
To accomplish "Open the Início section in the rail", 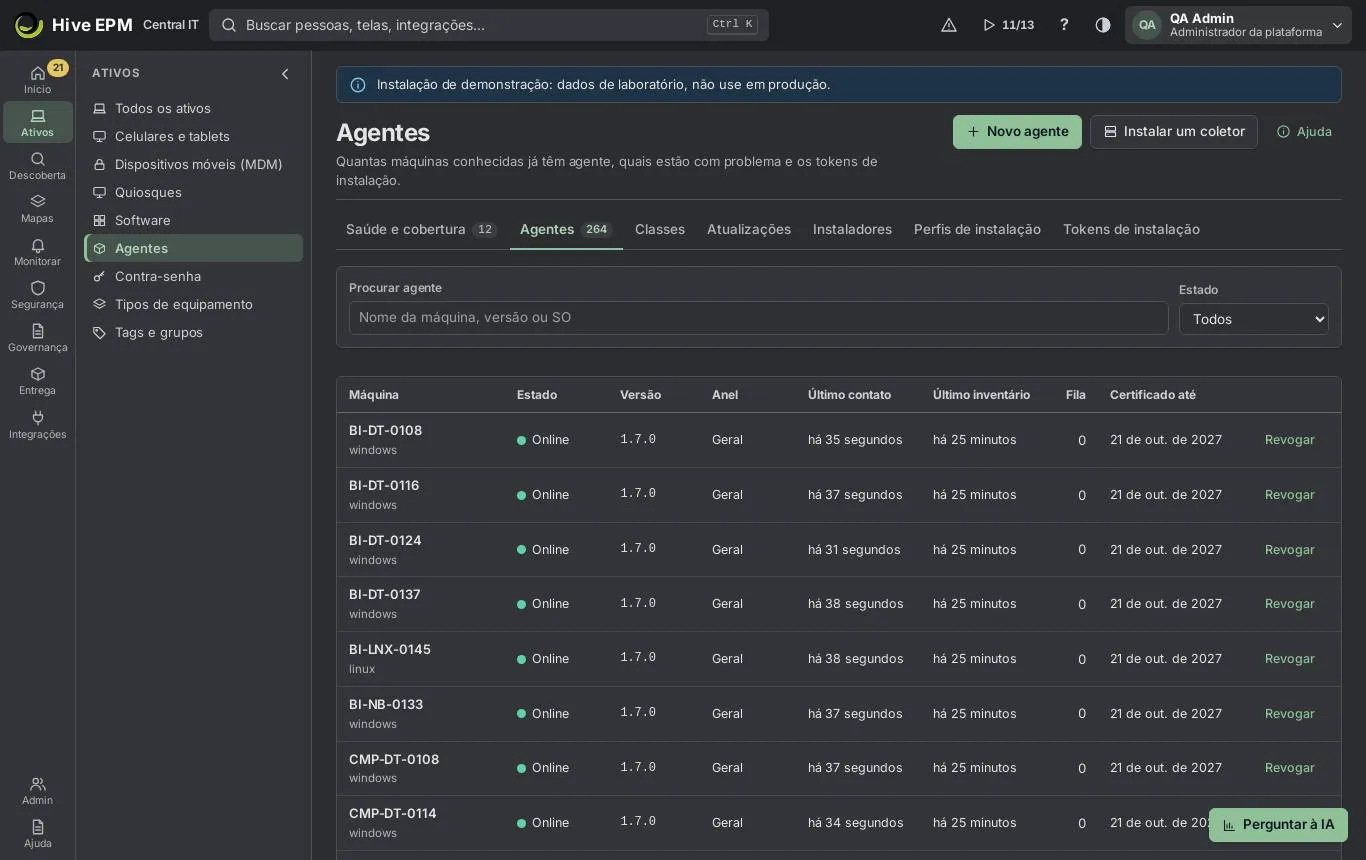I will point(37,79).
